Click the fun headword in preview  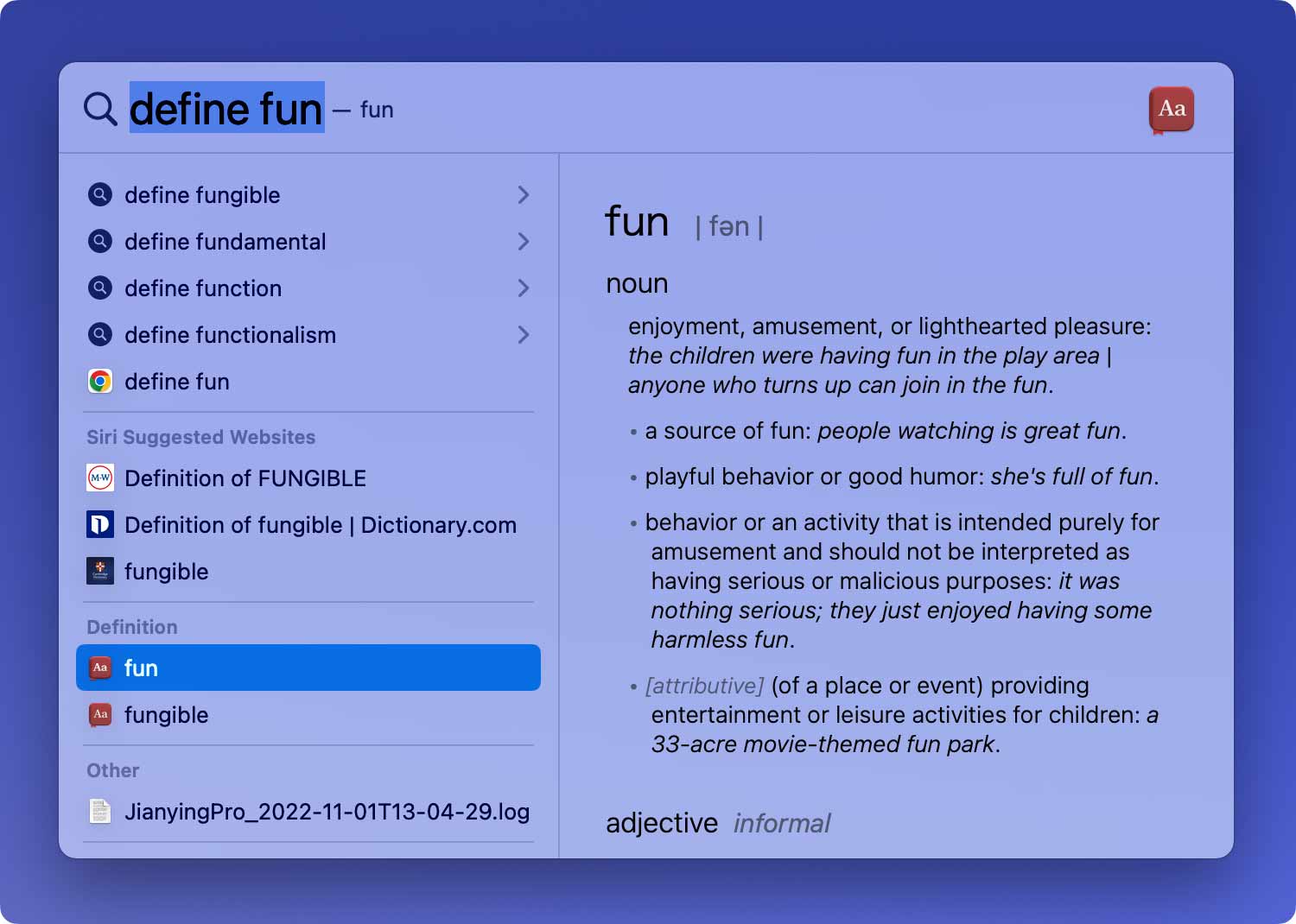point(637,221)
